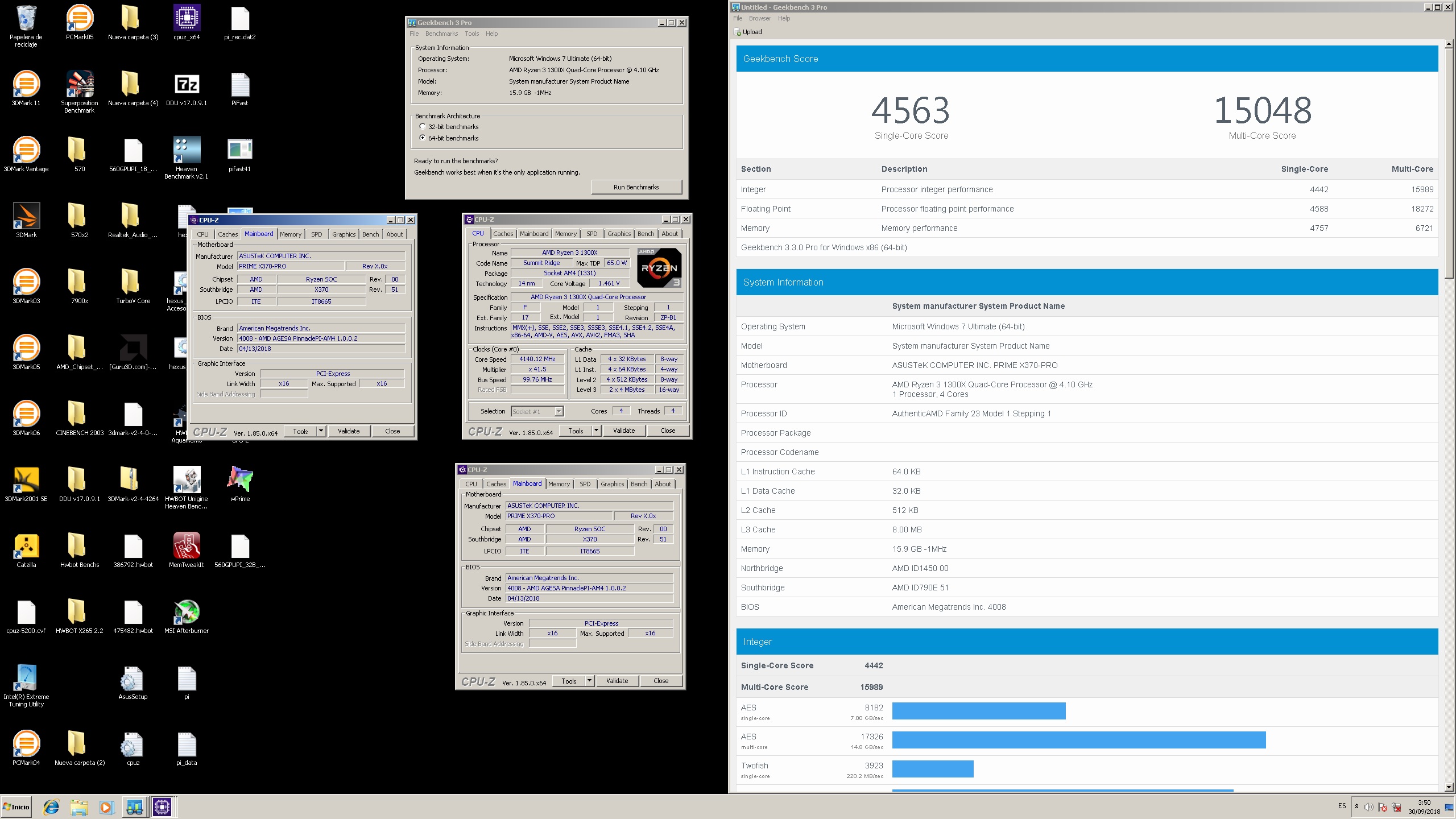The width and height of the screenshot is (1456, 819).
Task: Open the Papelera de reciclaje icon
Action: pos(26,26)
